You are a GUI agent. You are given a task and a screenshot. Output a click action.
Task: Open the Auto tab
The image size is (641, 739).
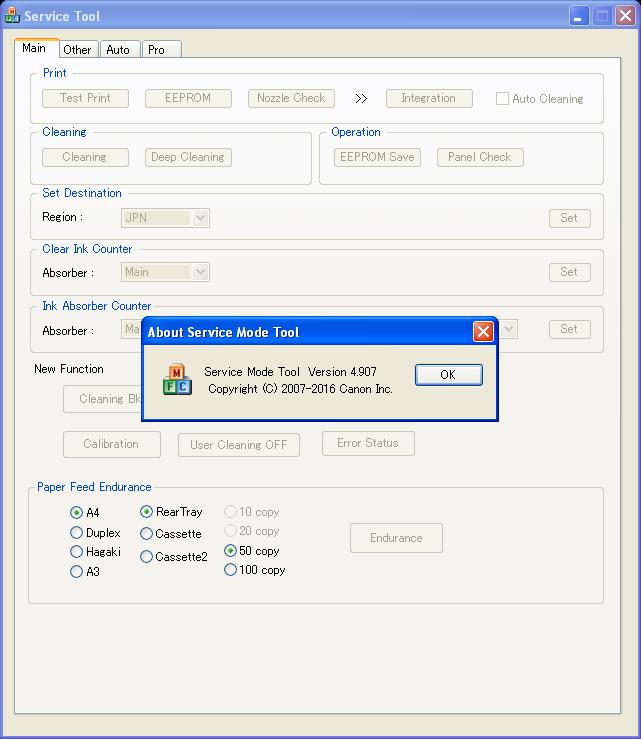[118, 49]
